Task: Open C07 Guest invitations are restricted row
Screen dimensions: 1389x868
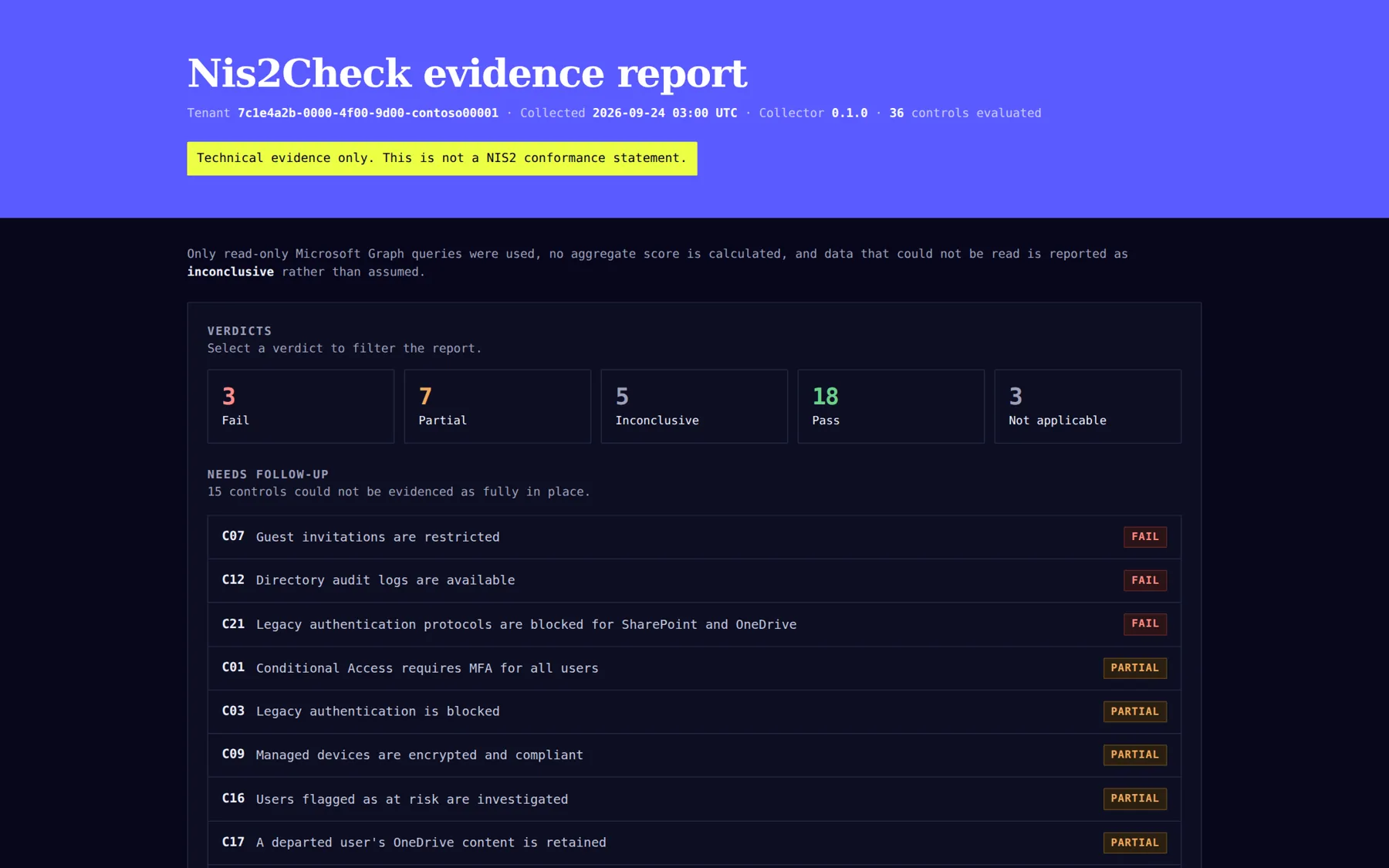Action: (694, 537)
